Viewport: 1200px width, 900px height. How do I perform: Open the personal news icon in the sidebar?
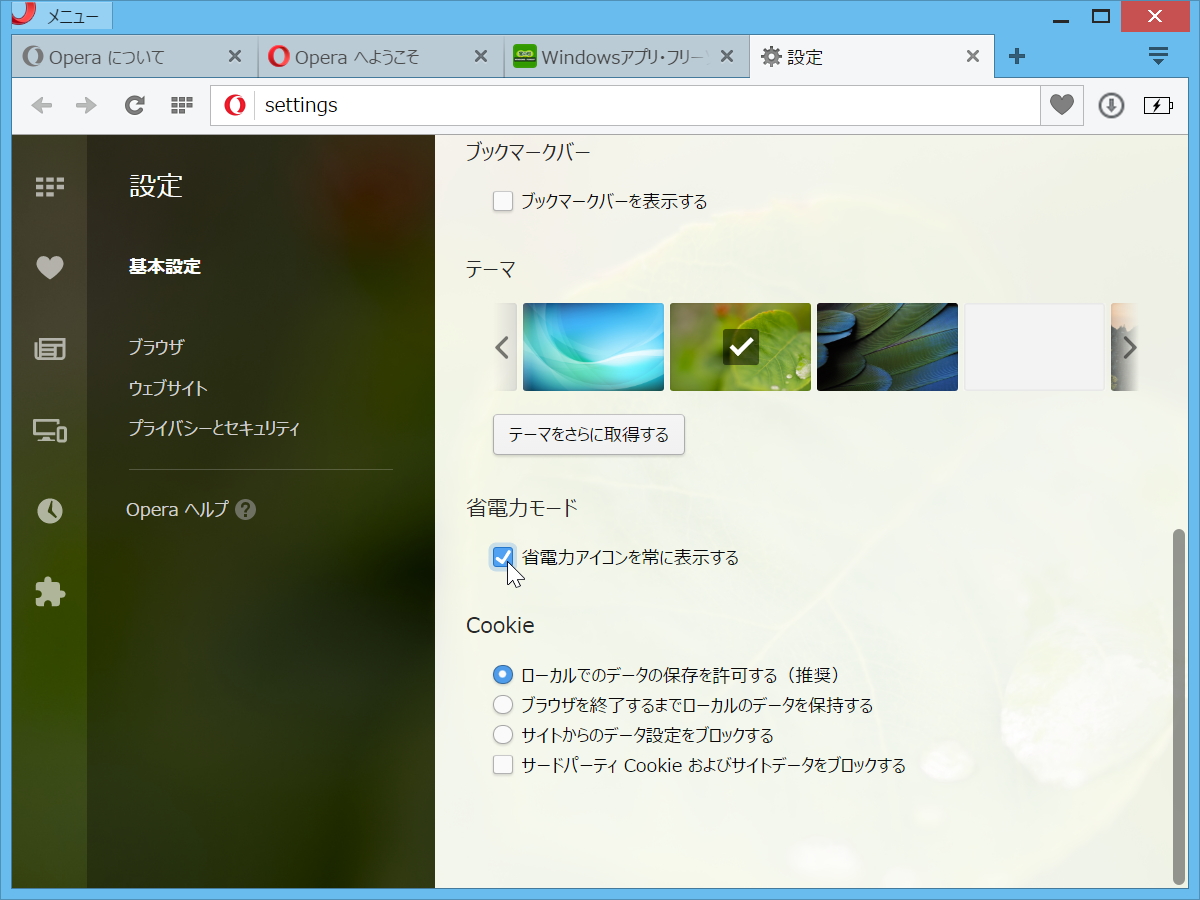pos(50,347)
